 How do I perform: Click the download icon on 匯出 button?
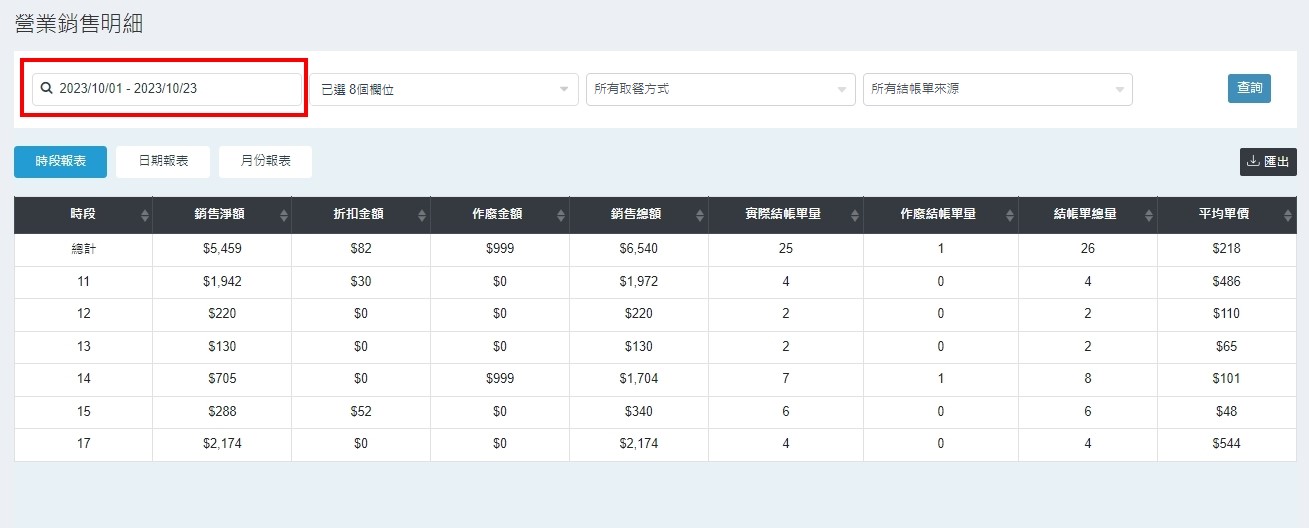1252,161
